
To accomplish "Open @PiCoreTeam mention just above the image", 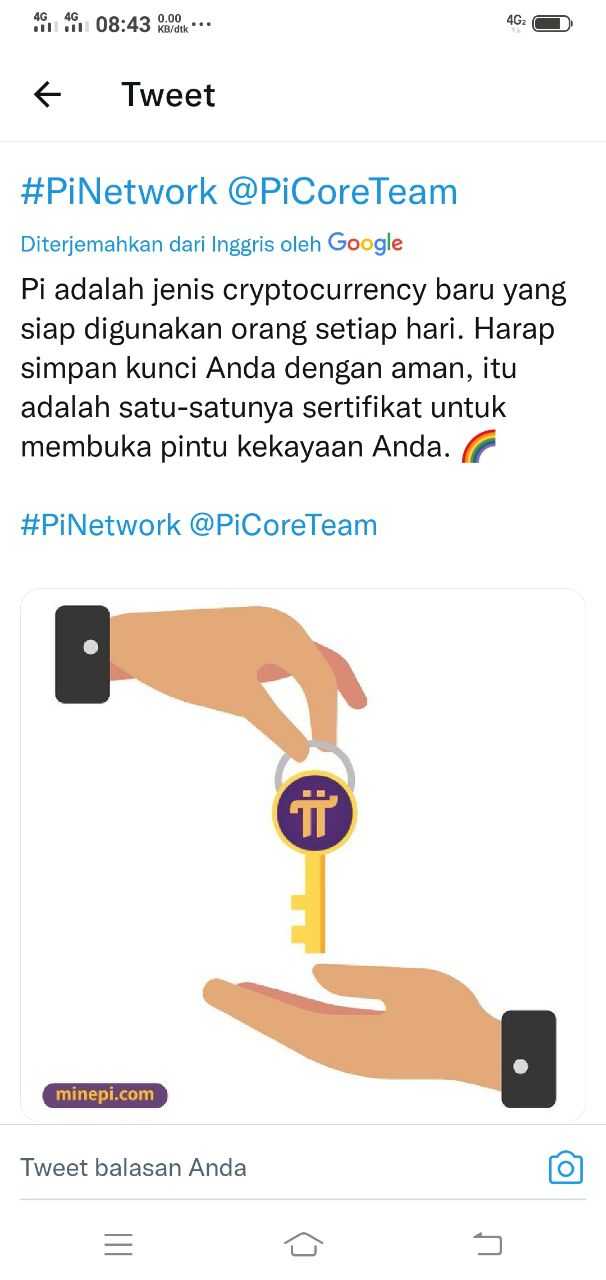I will tap(283, 525).
